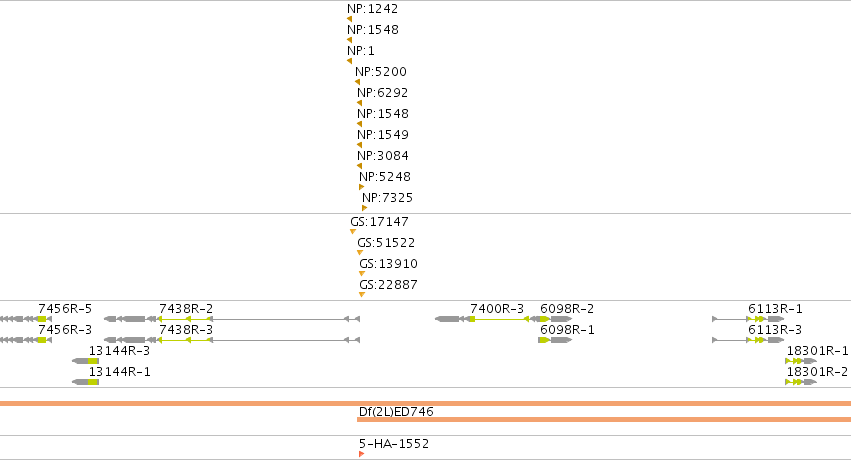Select the GS:51522 label
Viewport: 851px width, 460px height.
coord(386,242)
